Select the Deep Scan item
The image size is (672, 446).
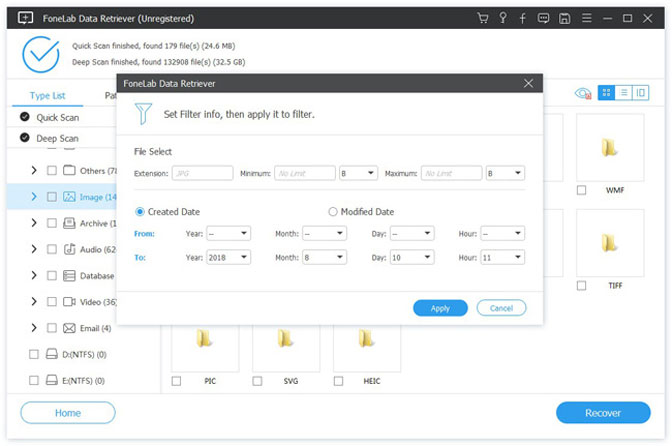[57, 138]
